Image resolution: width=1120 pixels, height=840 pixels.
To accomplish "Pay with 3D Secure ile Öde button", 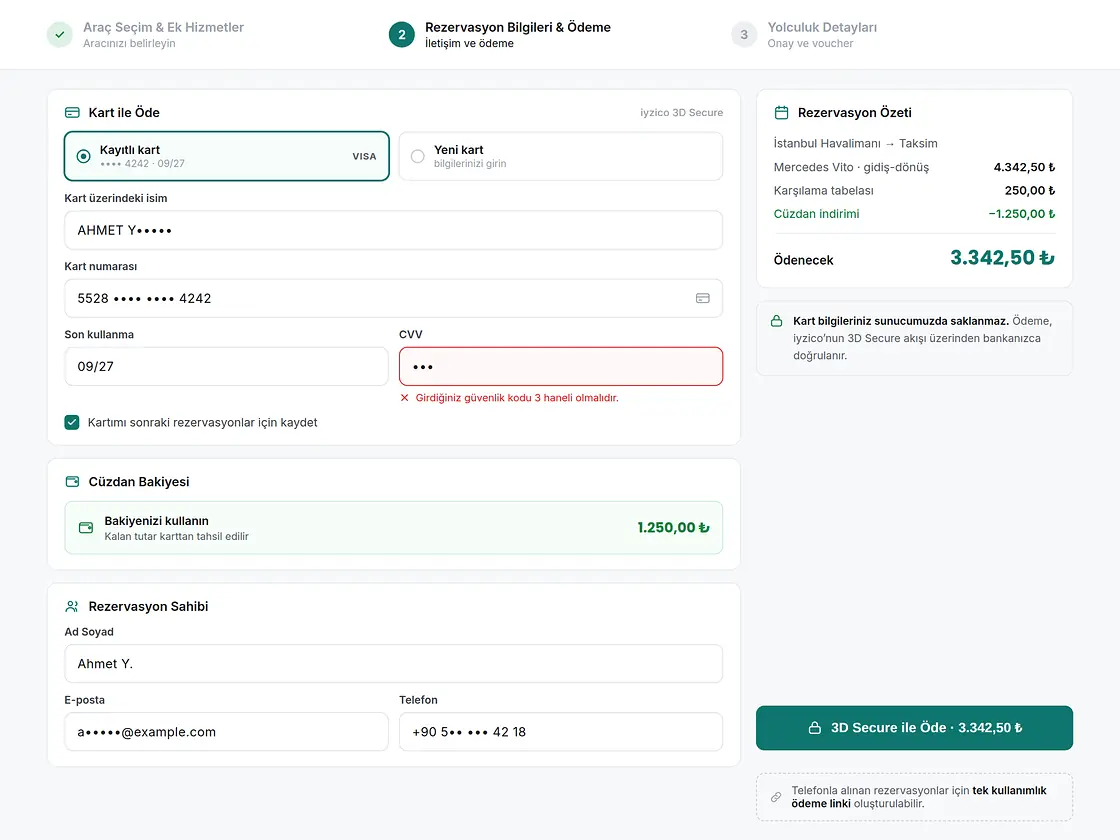I will coord(914,728).
